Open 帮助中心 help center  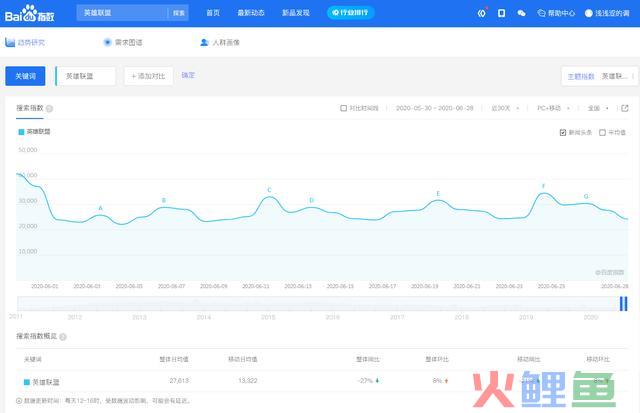pos(556,13)
